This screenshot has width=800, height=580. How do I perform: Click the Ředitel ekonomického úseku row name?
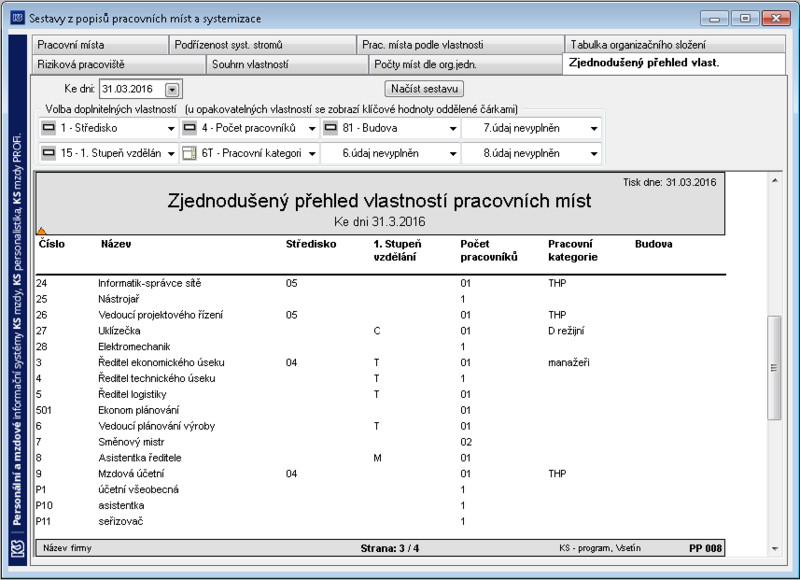pos(161,362)
